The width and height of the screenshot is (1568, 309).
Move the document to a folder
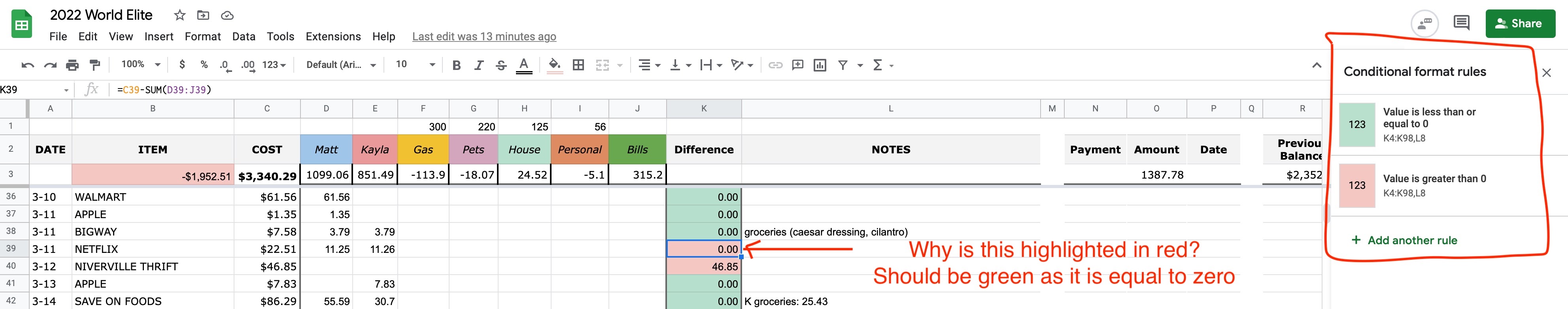coord(203,15)
